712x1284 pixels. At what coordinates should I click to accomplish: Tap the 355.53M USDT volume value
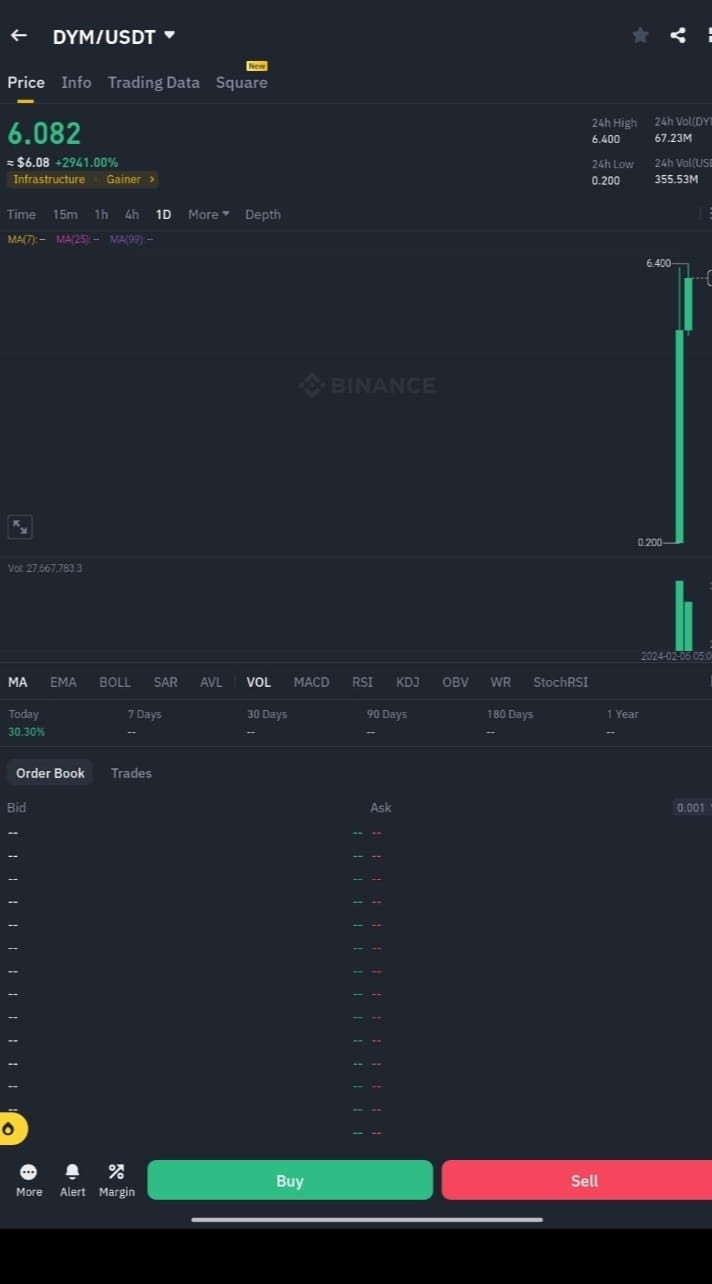[x=676, y=180]
